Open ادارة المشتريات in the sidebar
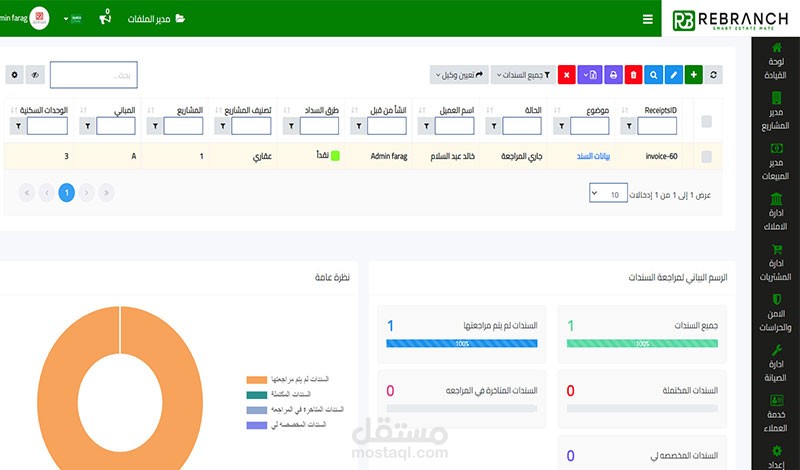This screenshot has height=470, width=800. (x=776, y=263)
